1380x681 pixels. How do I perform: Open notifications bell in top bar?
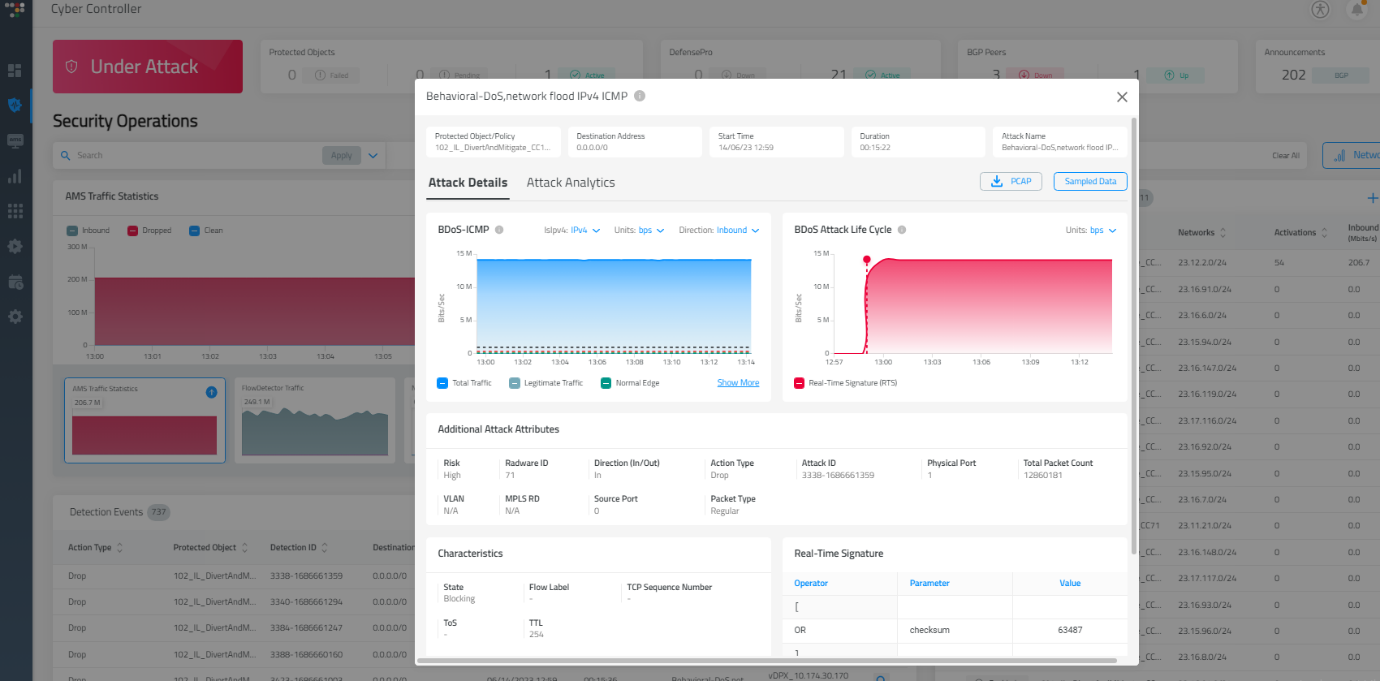click(1357, 9)
